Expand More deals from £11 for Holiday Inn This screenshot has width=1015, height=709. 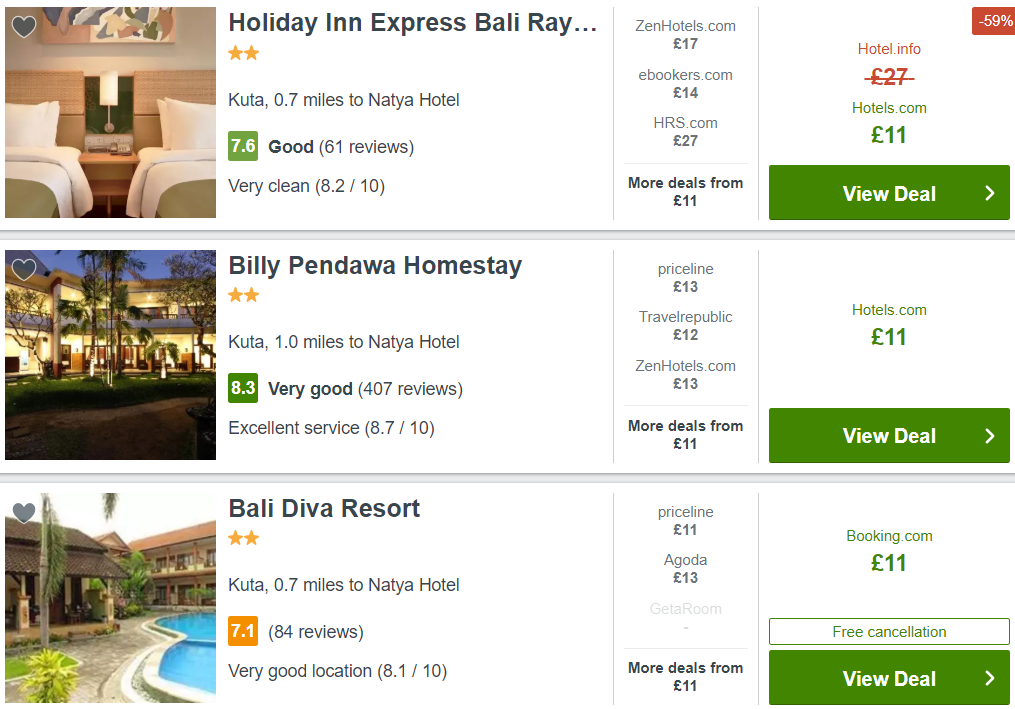pyautogui.click(x=686, y=192)
